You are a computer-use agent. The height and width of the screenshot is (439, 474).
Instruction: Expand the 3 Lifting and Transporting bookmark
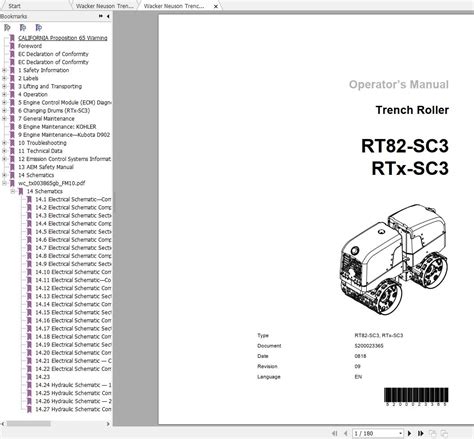4,86
